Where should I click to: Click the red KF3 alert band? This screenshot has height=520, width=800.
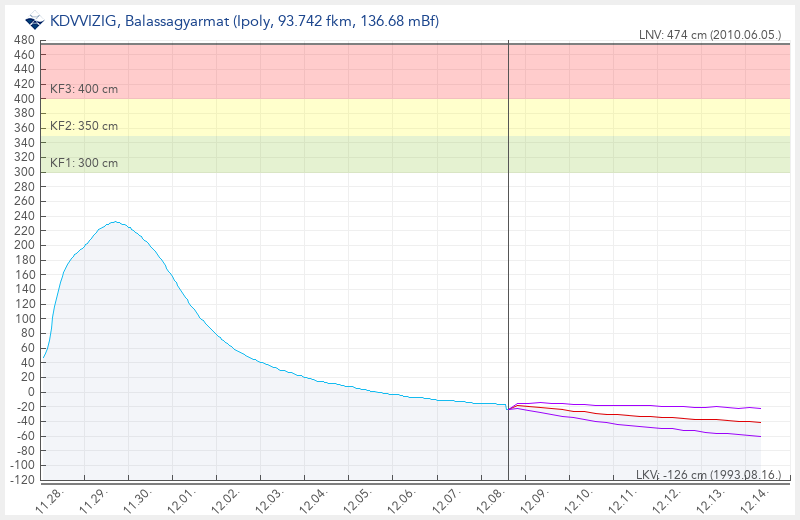point(300,70)
